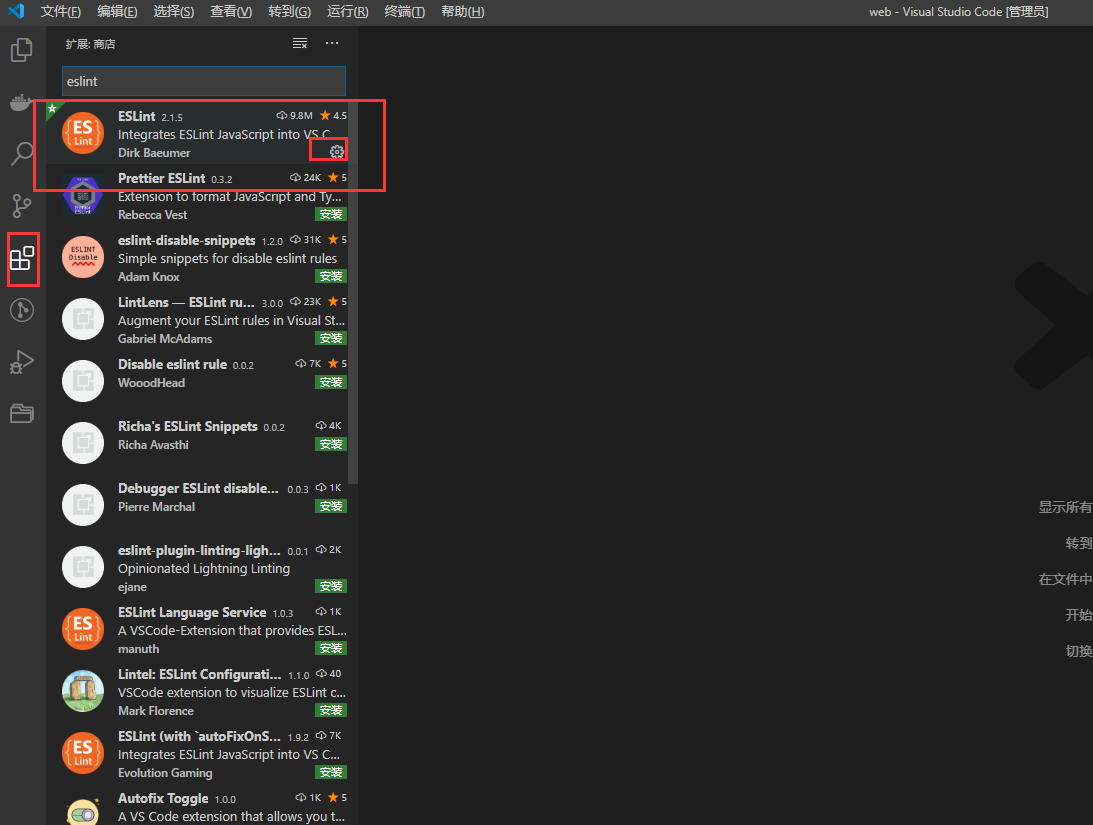Select the ESLint 2.1.5 extension title

tap(137, 116)
